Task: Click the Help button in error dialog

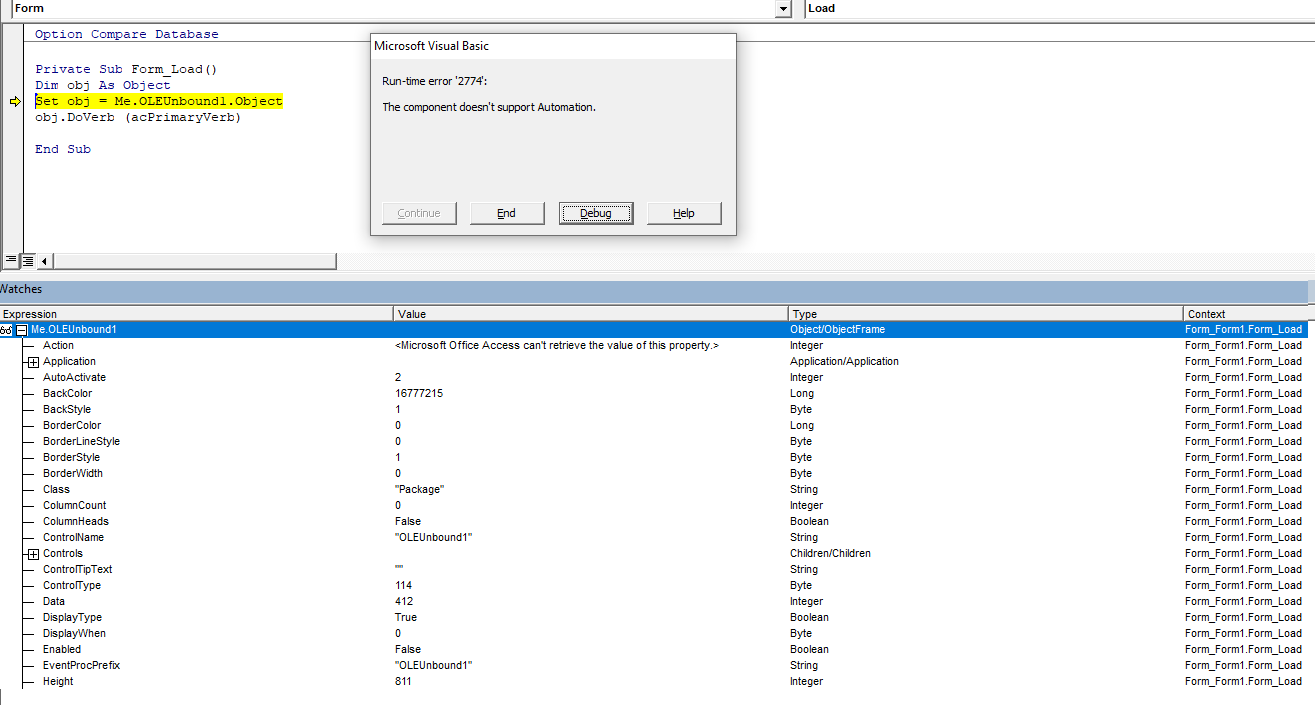Action: (684, 213)
